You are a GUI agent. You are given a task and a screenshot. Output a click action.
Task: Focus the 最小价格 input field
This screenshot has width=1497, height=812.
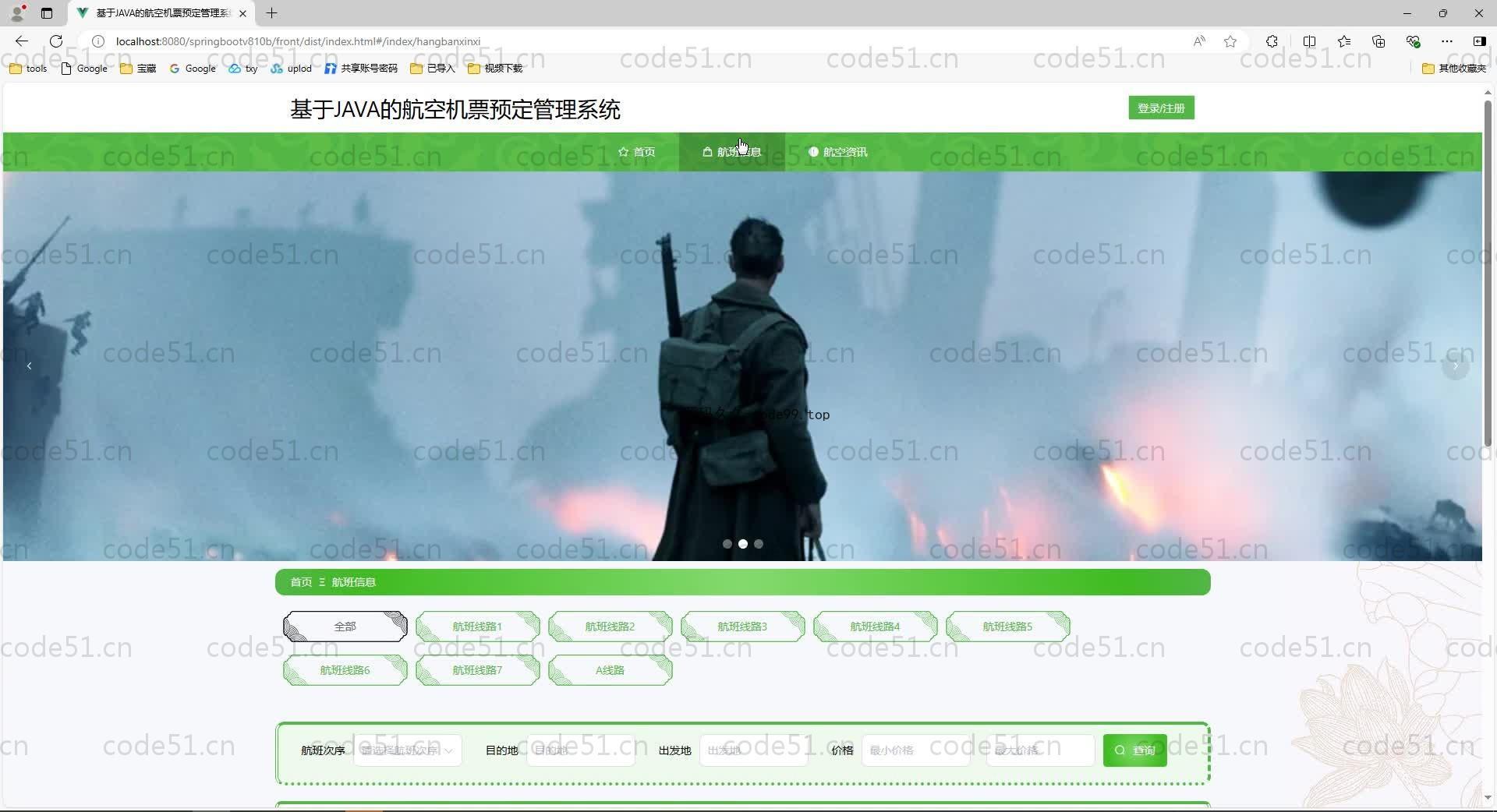pyautogui.click(x=916, y=750)
